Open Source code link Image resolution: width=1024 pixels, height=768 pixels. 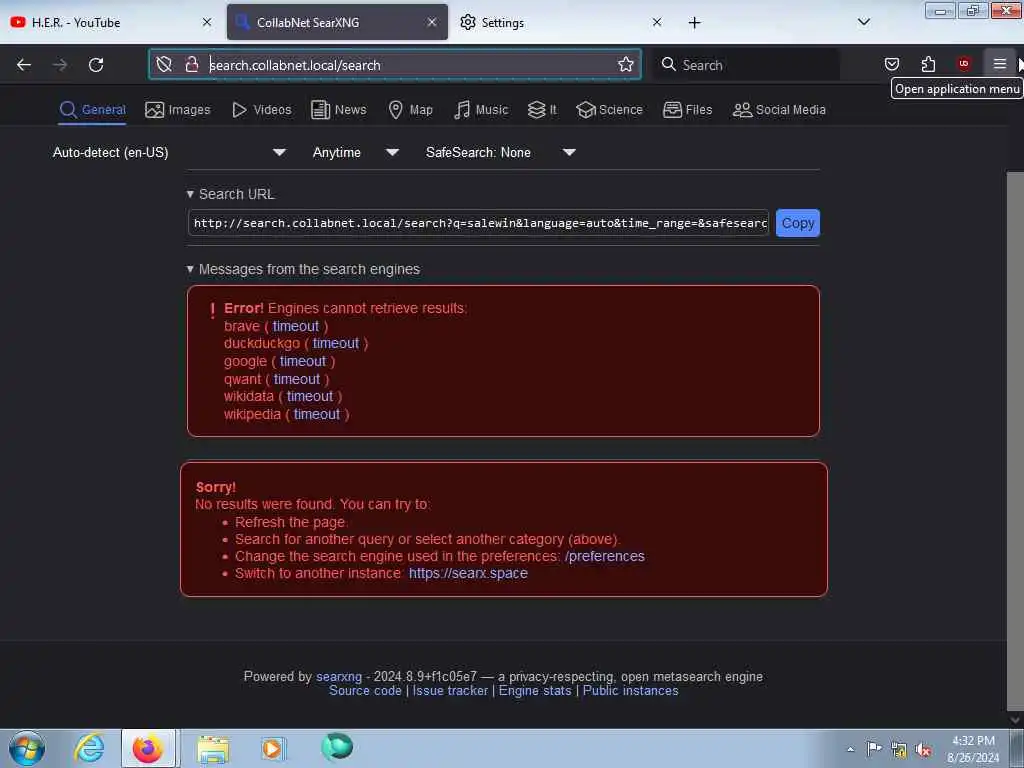pos(365,691)
